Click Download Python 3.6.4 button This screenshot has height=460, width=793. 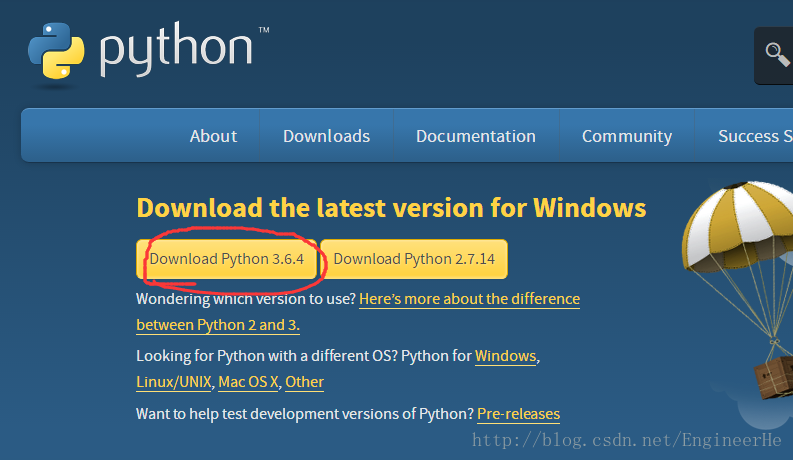[226, 259]
